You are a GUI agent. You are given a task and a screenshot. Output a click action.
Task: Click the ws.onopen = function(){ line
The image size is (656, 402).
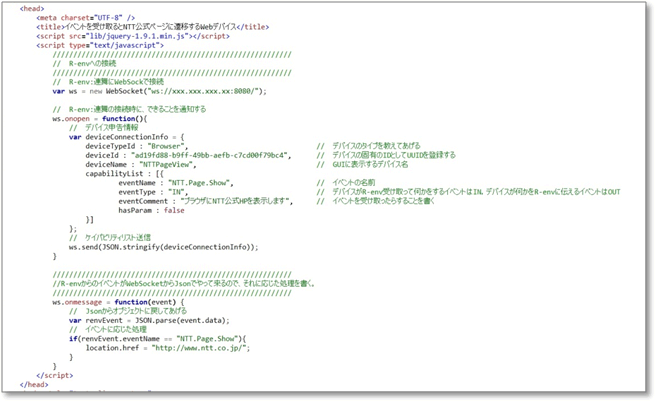(x=100, y=119)
